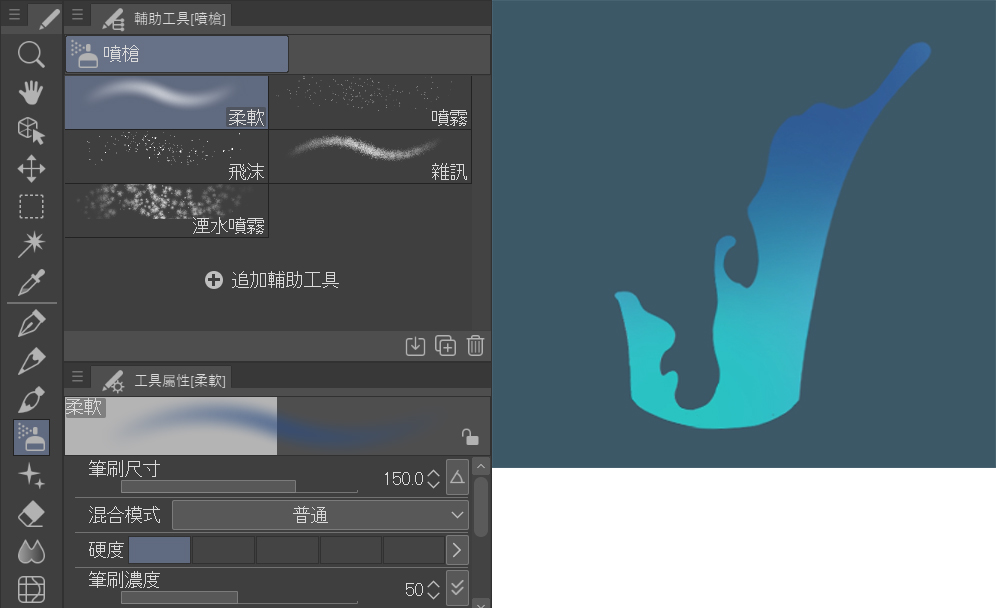This screenshot has width=996, height=608.
Task: Select the Eraser tool
Action: 31,514
